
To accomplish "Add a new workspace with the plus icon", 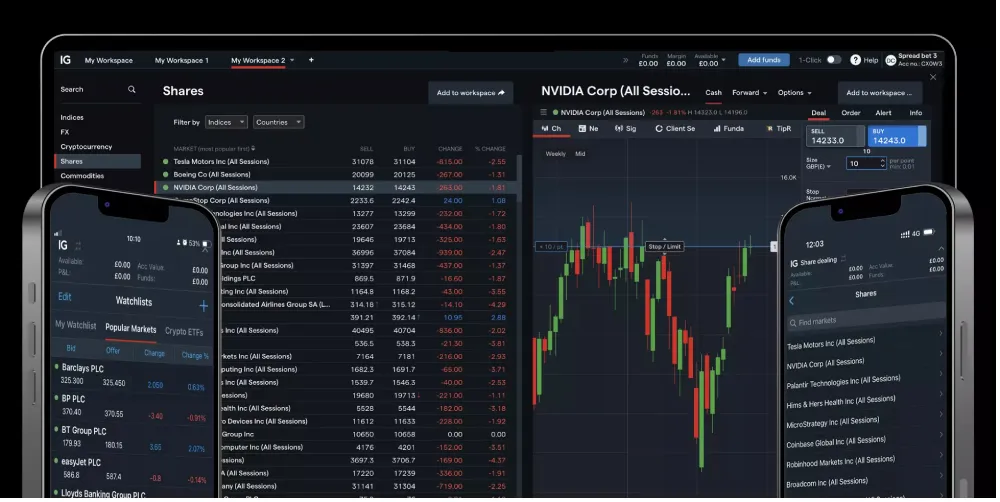I will coord(311,60).
